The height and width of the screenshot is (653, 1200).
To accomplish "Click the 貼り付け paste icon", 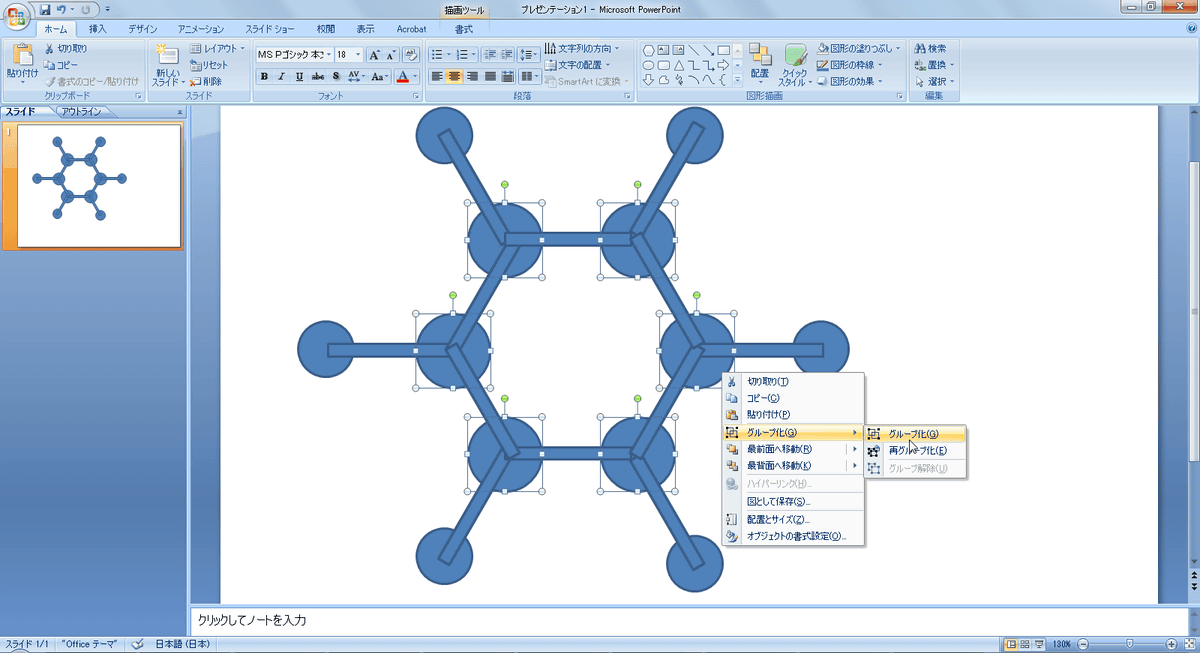I will pyautogui.click(x=22, y=60).
